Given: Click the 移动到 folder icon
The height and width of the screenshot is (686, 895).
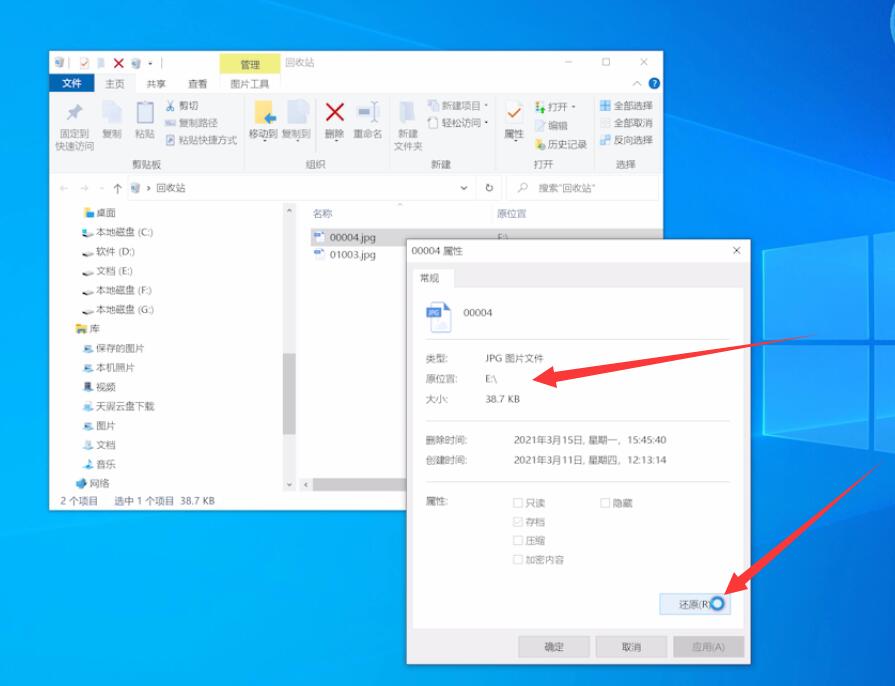Looking at the screenshot, I should point(265,112).
